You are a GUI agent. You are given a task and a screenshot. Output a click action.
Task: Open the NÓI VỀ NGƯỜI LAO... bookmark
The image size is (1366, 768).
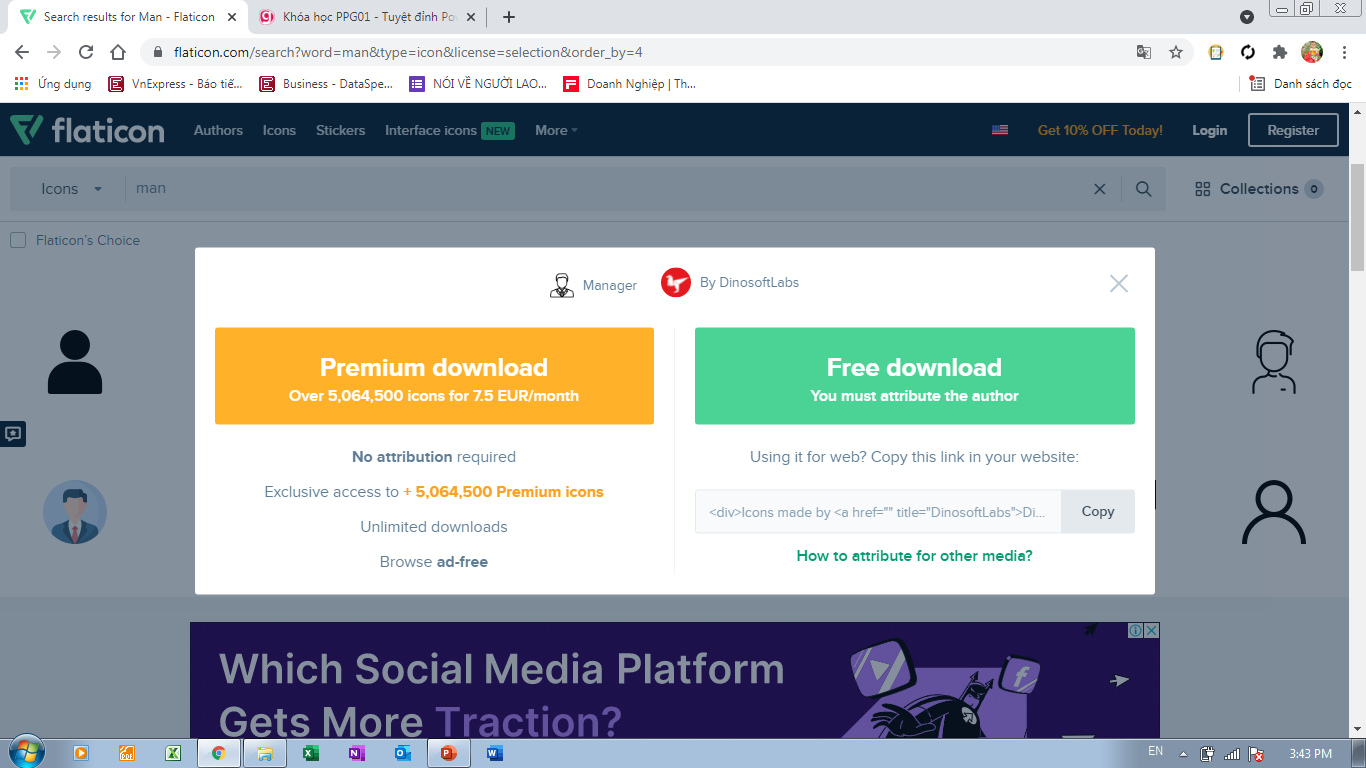(478, 84)
